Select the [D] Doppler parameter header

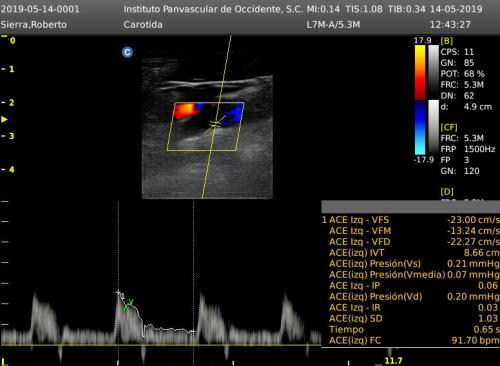point(447,192)
